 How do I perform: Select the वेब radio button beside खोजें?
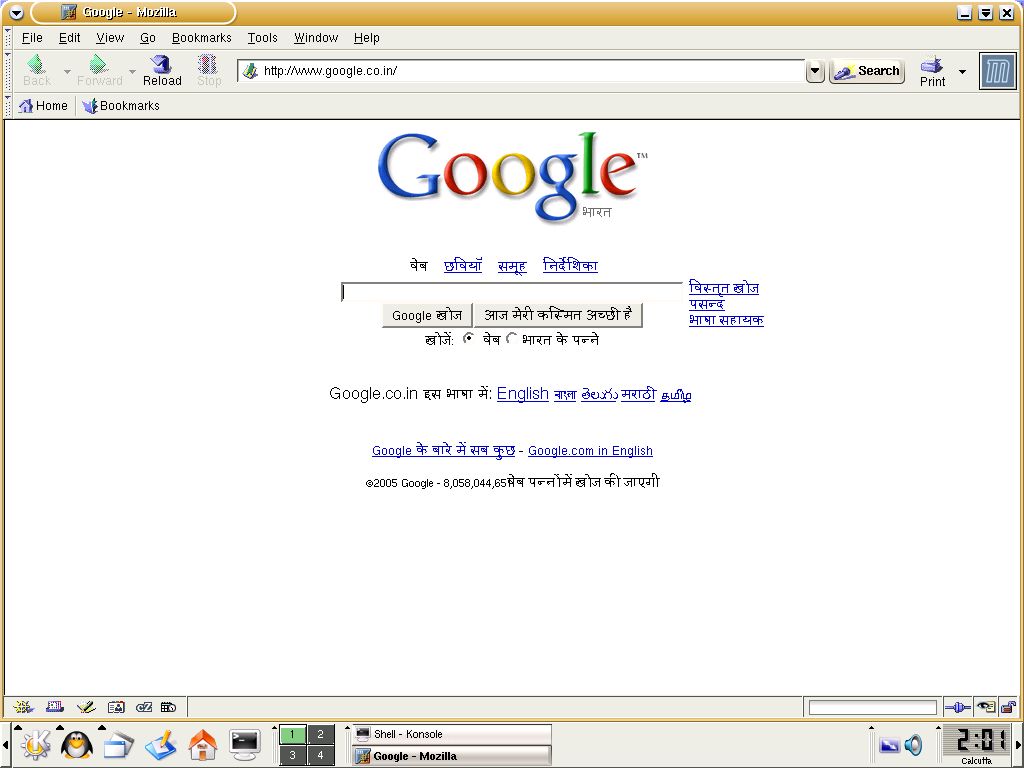click(x=468, y=338)
